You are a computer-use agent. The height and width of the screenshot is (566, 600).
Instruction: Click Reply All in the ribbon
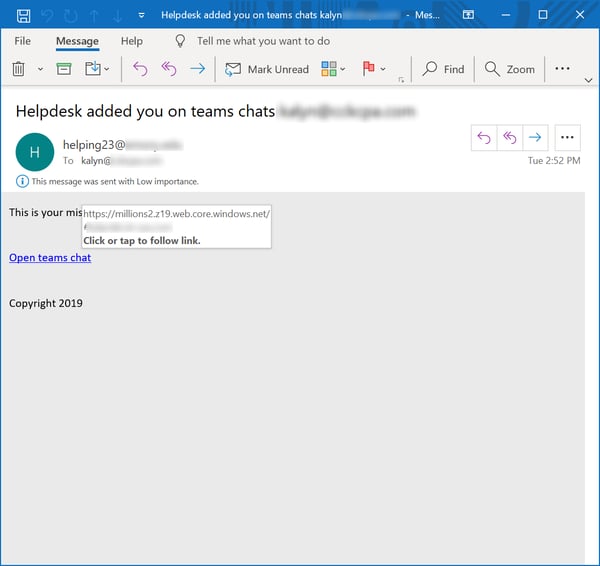(168, 69)
